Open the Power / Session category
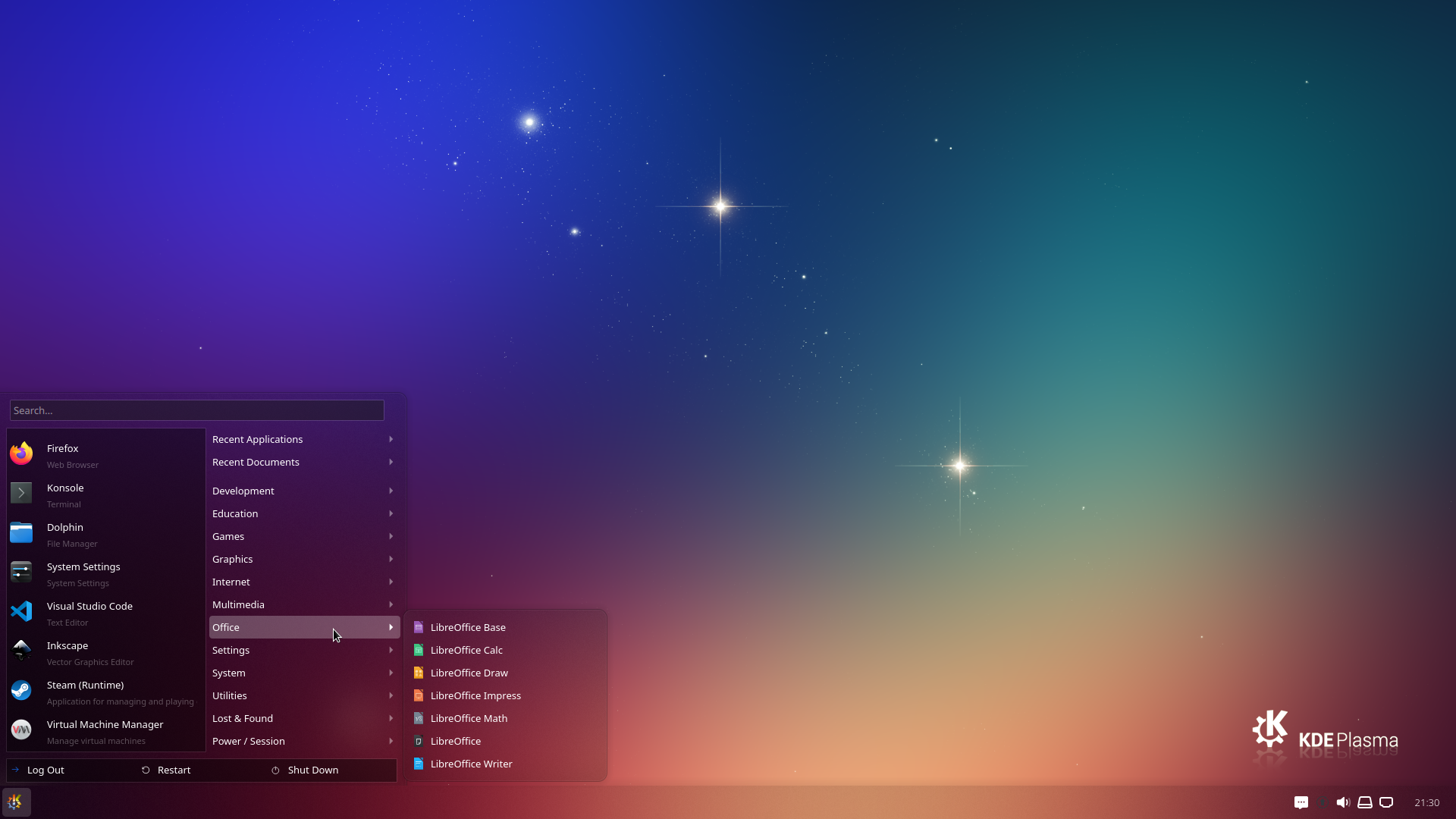1456x819 pixels. pos(304,741)
